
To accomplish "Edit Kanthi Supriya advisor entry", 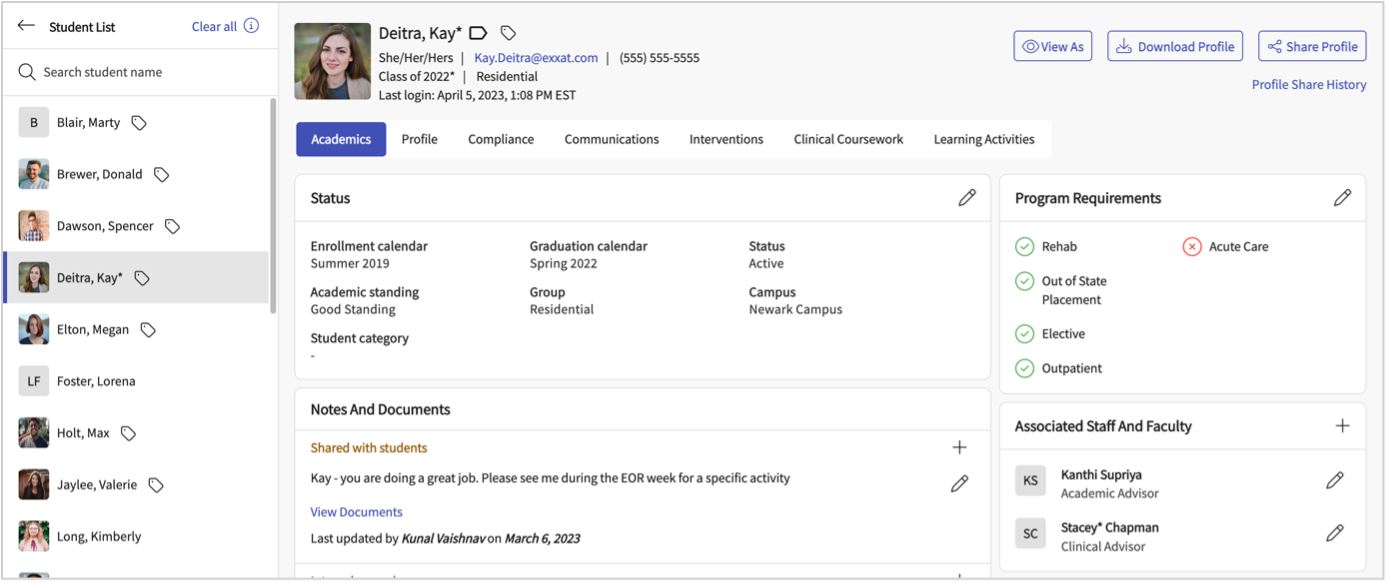I will point(1334,481).
